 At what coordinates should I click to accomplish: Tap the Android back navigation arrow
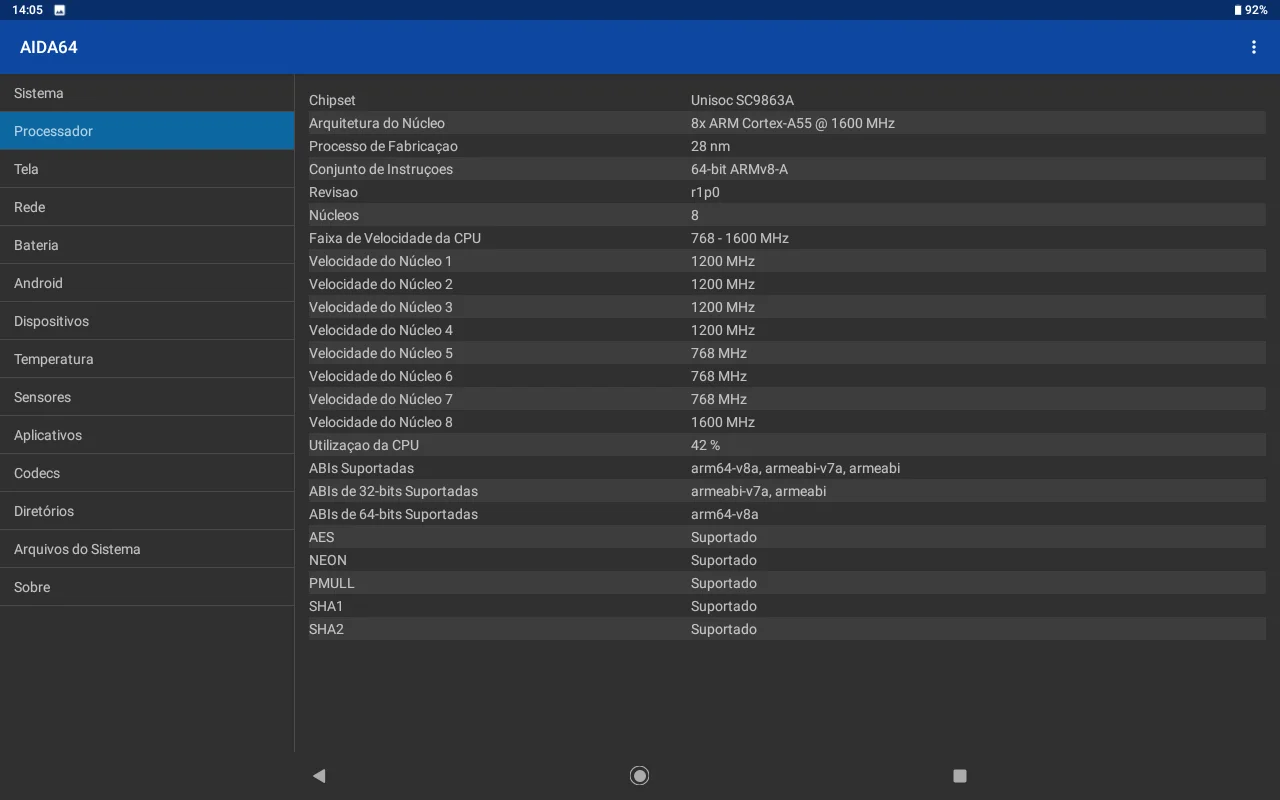(x=319, y=775)
